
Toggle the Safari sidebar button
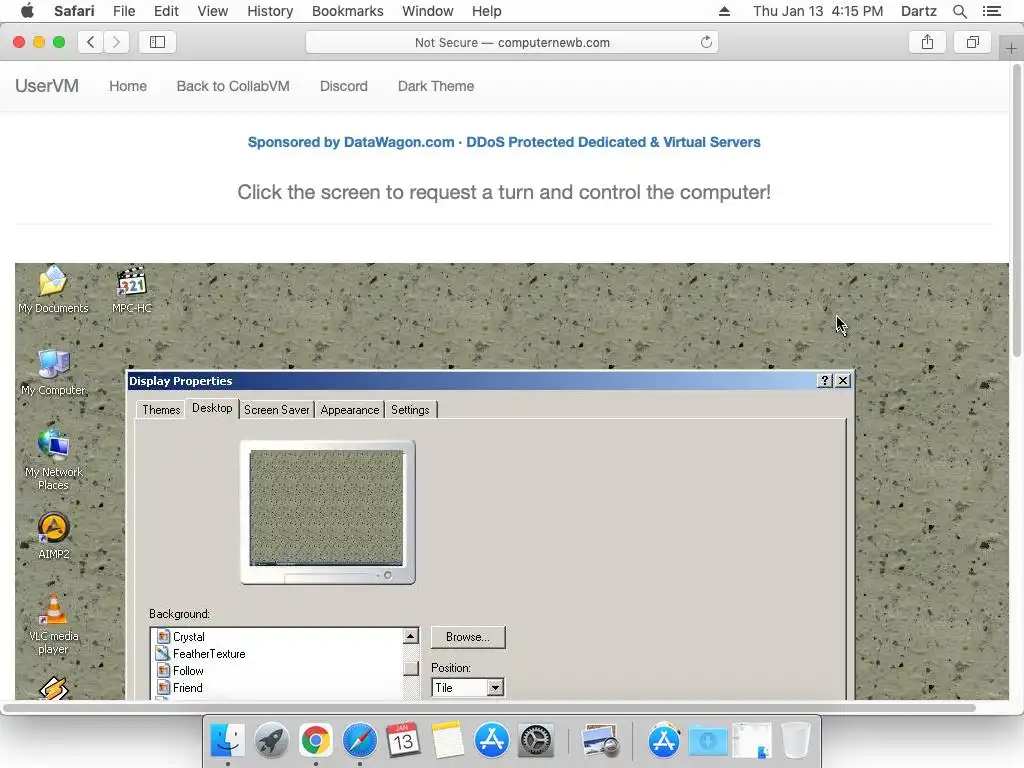click(x=157, y=42)
